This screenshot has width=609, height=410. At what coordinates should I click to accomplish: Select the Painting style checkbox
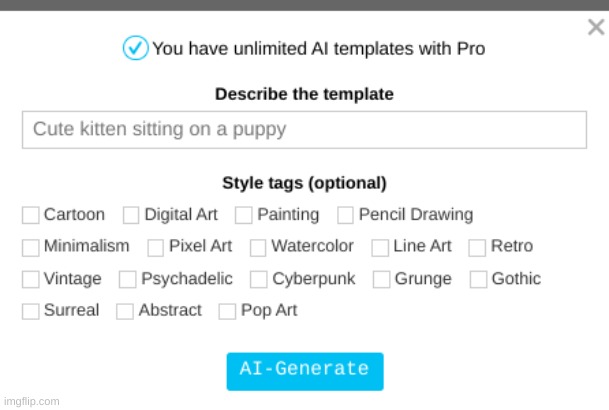click(244, 215)
